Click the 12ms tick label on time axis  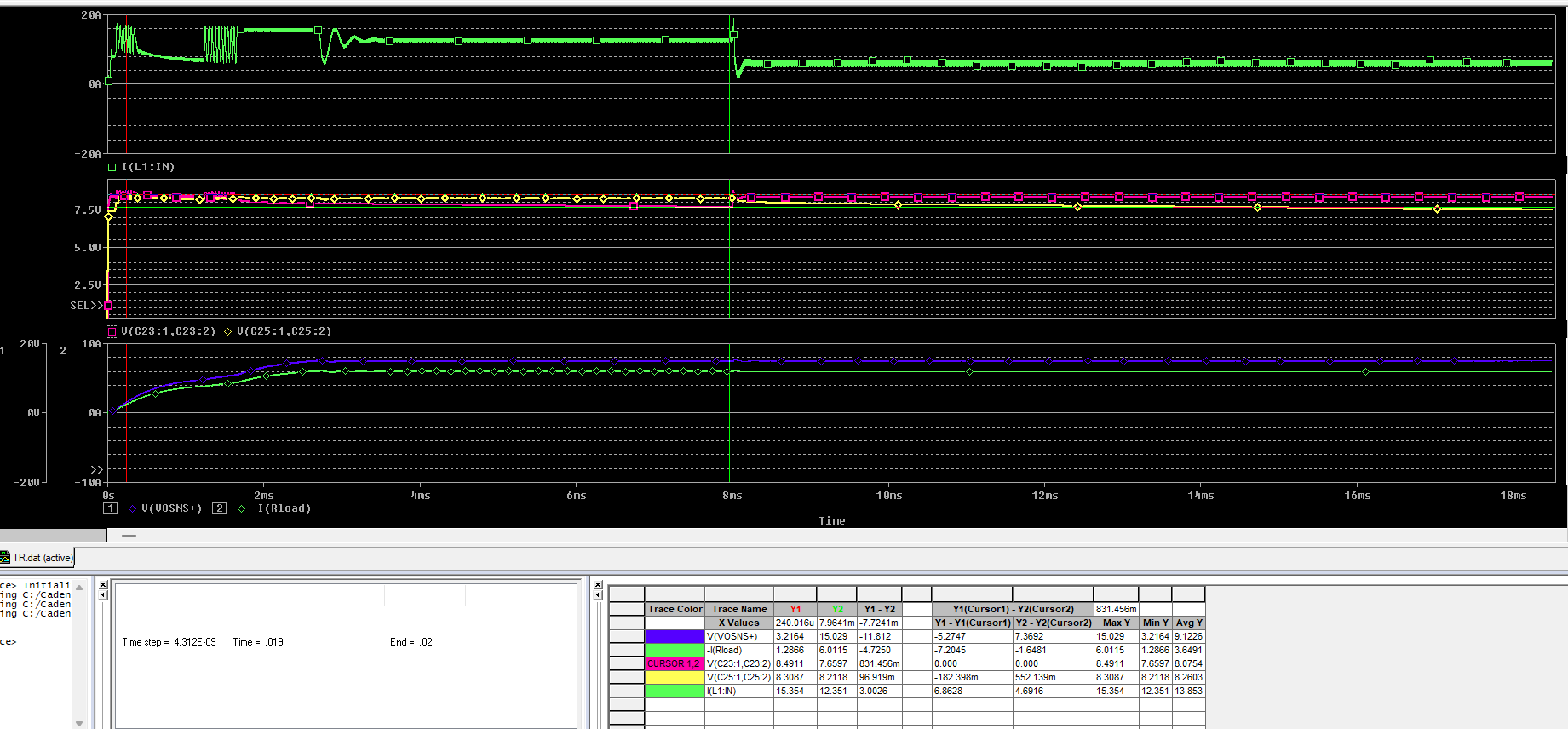point(1045,496)
